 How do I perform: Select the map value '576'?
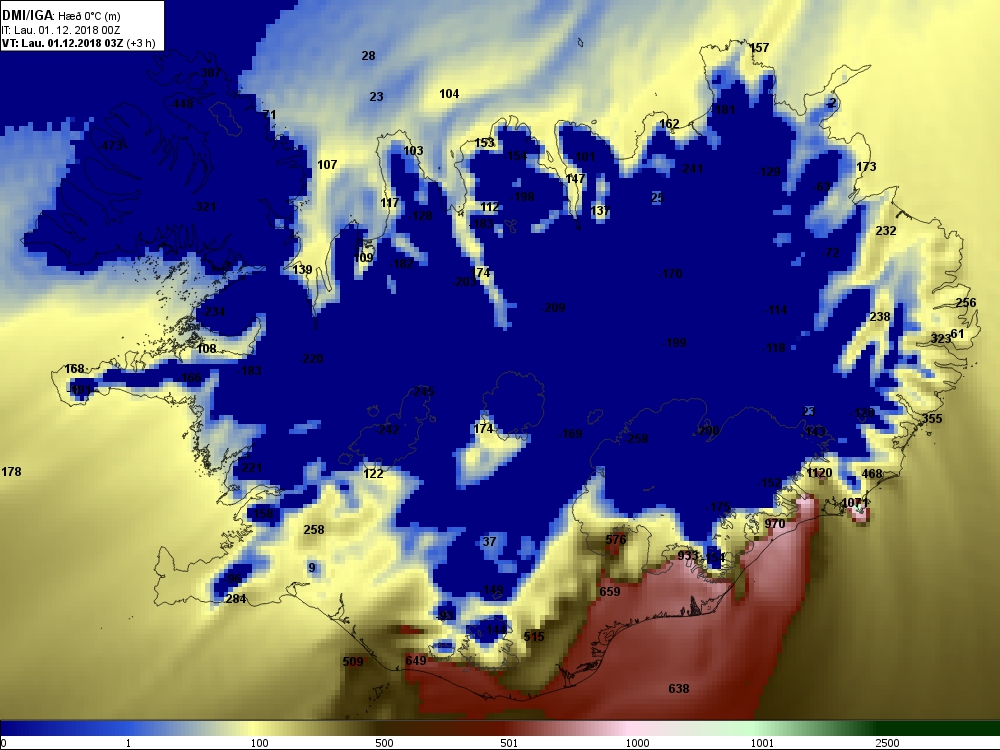[x=615, y=540]
